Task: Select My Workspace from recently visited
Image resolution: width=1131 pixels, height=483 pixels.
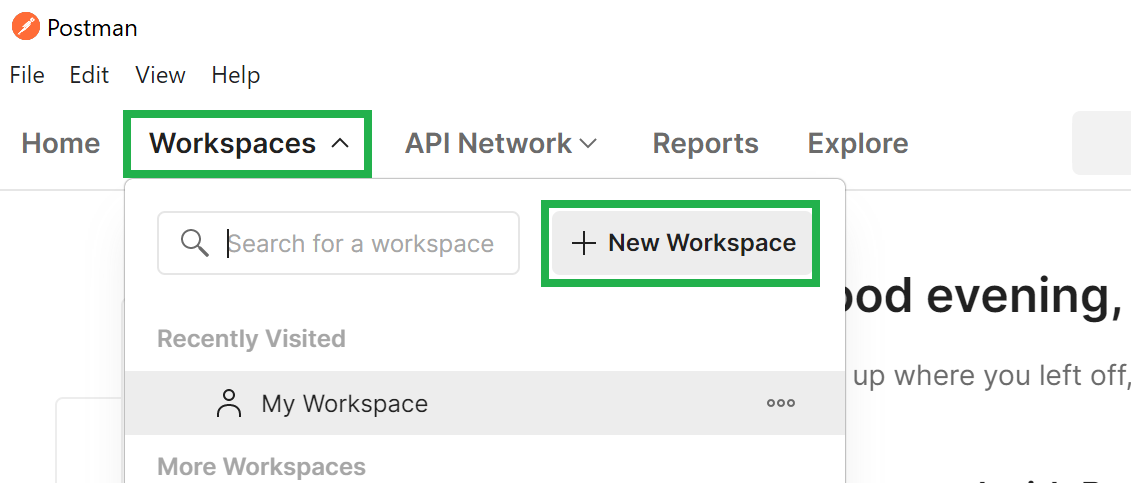Action: click(485, 403)
